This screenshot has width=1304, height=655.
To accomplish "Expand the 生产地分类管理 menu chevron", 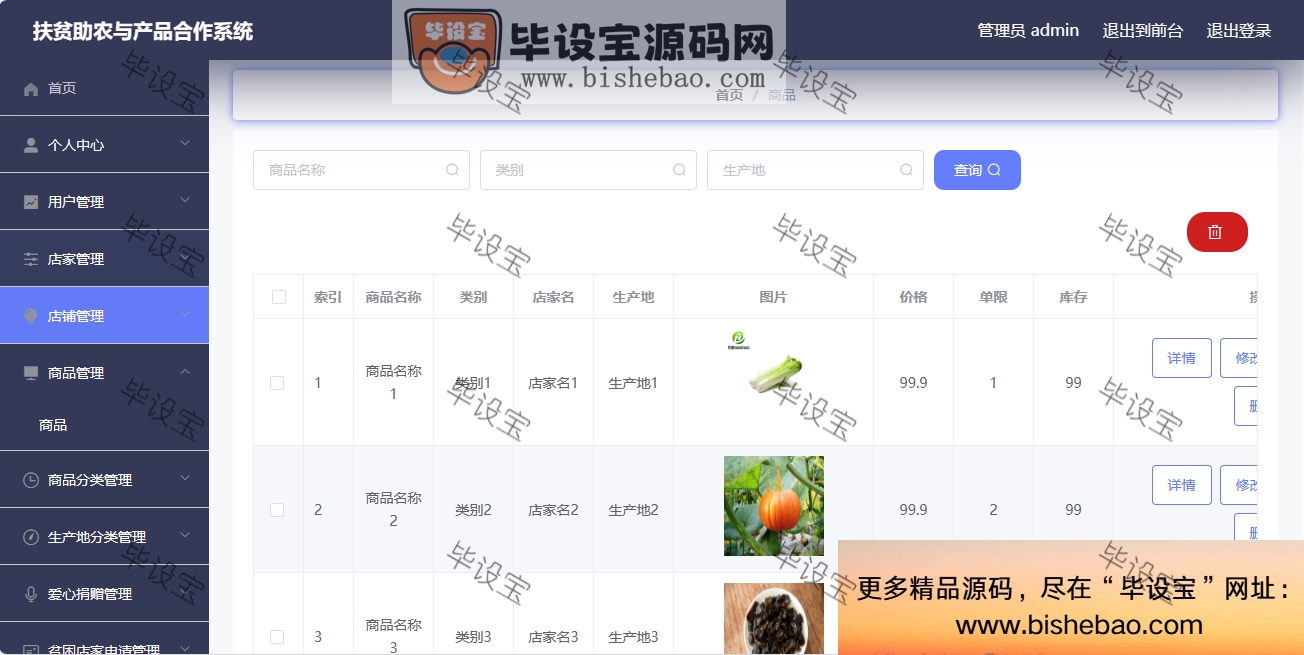I will [x=185, y=536].
